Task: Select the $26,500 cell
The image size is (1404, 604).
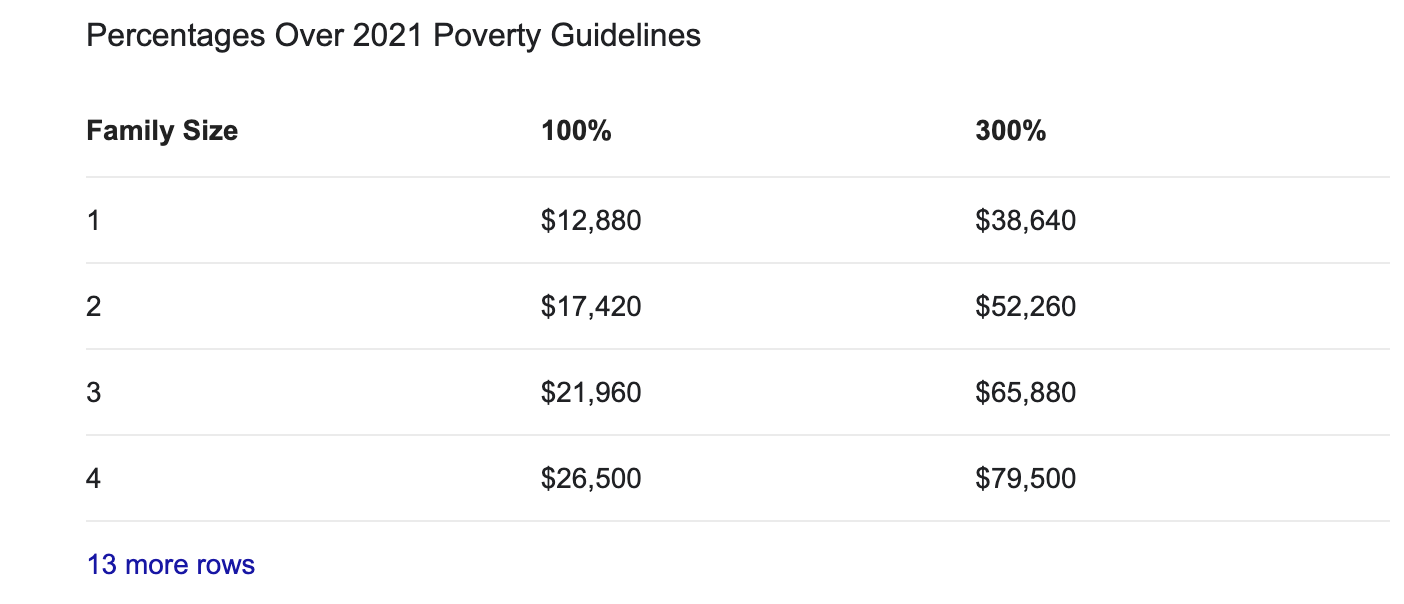Action: click(x=591, y=478)
